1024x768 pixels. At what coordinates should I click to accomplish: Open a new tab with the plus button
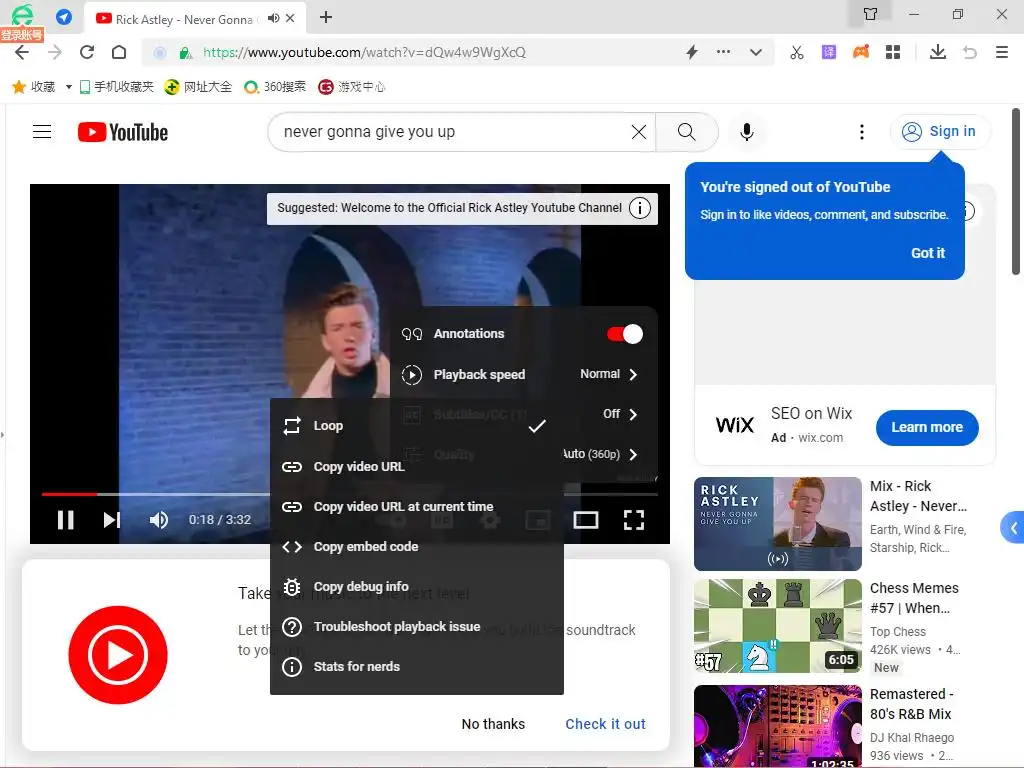(326, 18)
